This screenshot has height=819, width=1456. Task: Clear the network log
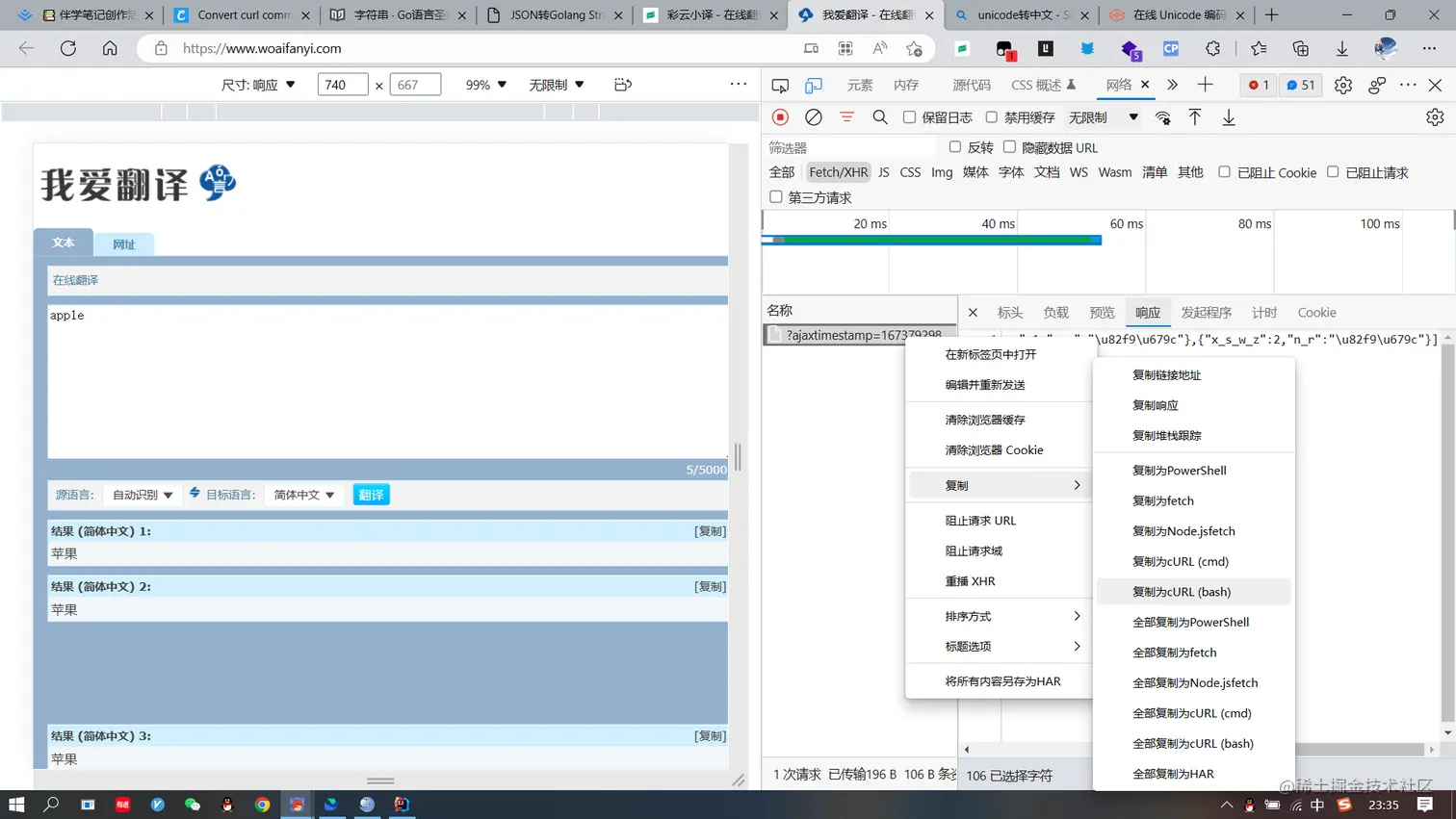pyautogui.click(x=814, y=117)
